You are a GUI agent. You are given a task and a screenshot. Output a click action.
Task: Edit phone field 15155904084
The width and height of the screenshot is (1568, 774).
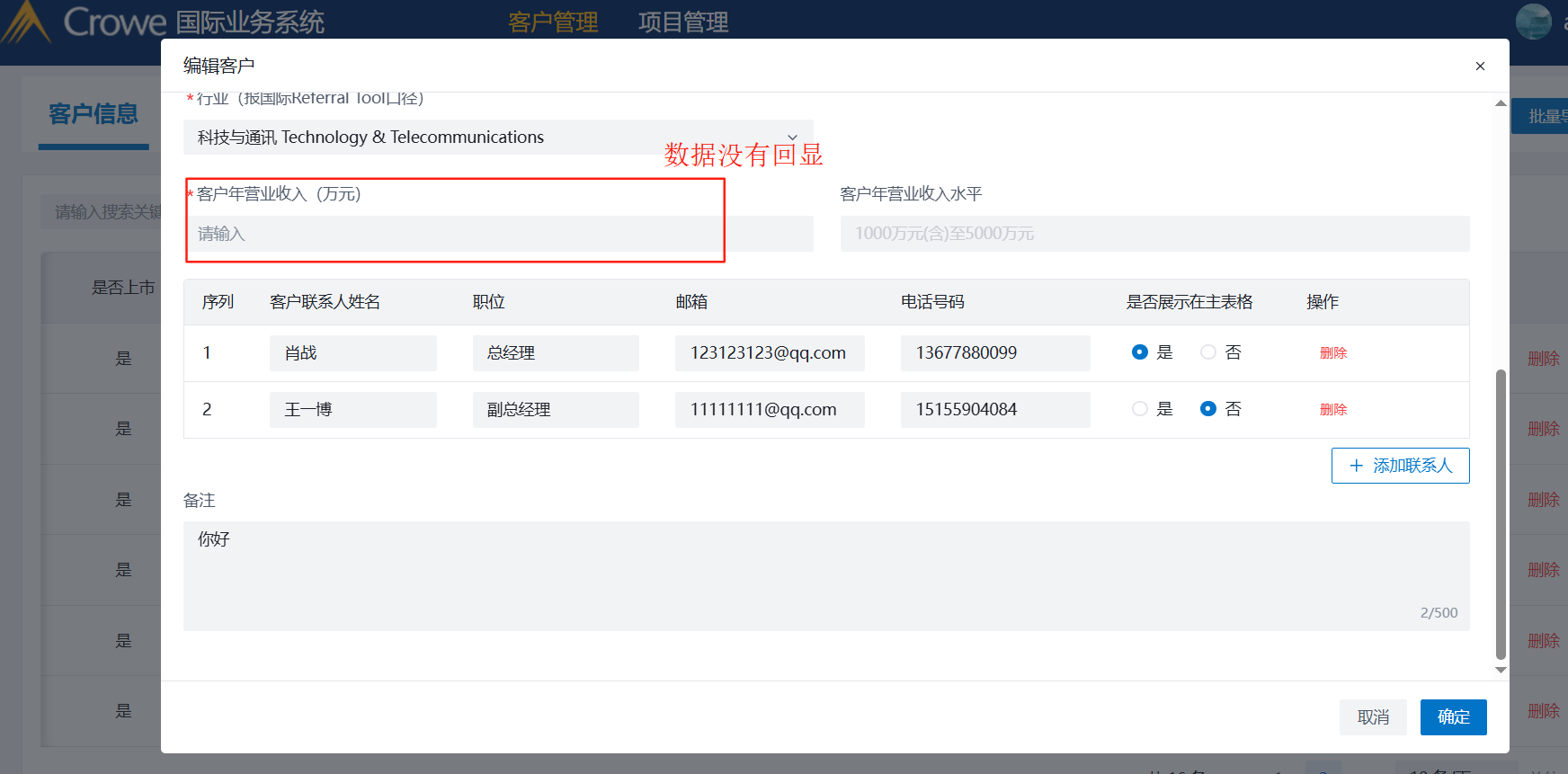pos(995,410)
